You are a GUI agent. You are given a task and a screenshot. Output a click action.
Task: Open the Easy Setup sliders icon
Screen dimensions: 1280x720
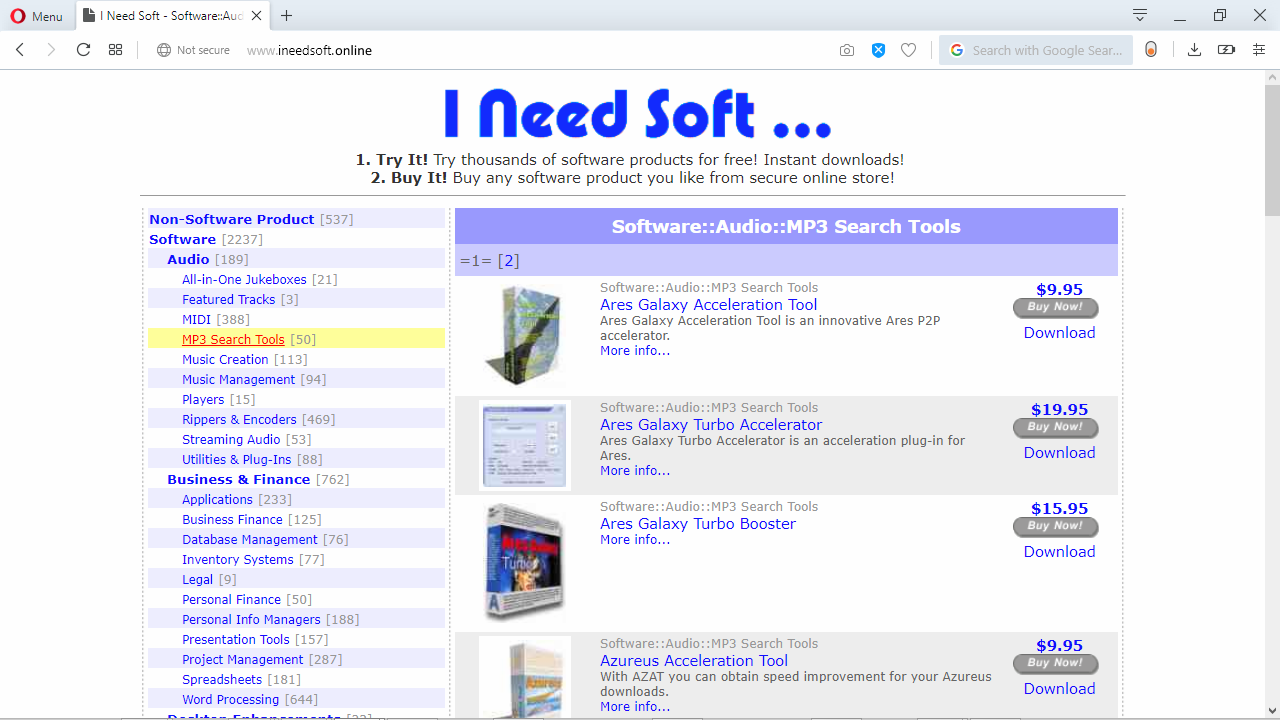click(x=1259, y=50)
